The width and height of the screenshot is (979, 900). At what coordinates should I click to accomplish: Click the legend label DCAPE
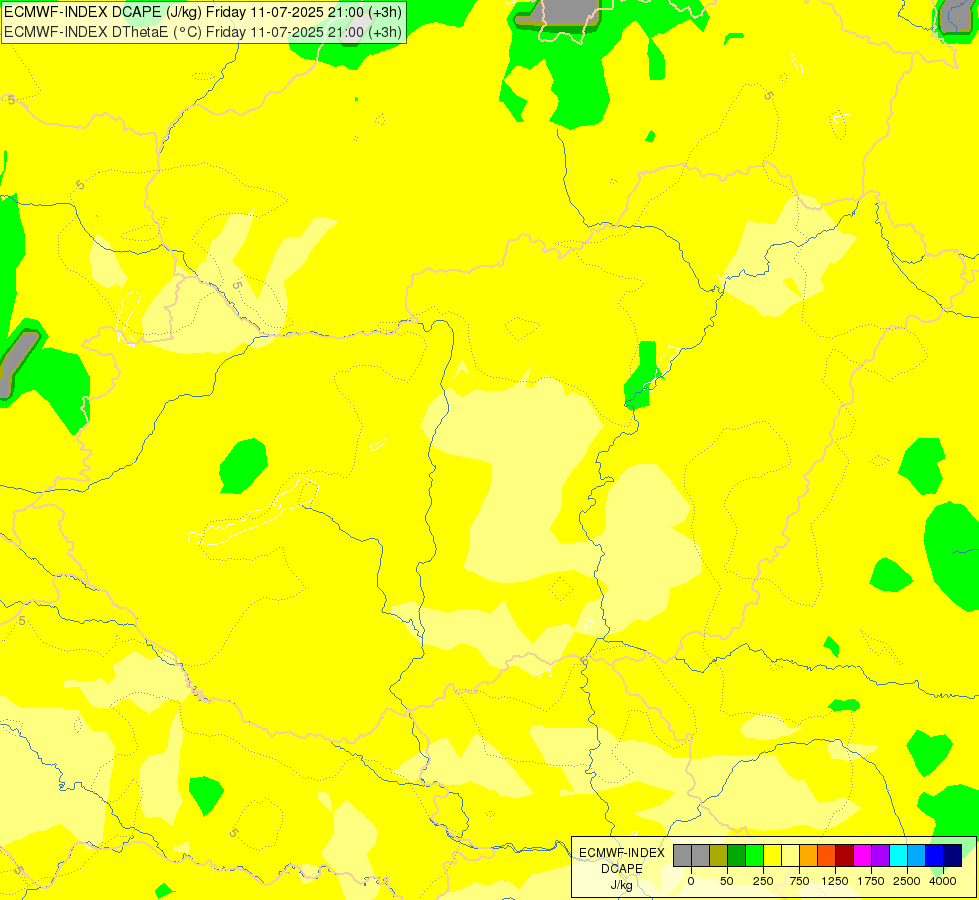click(x=622, y=869)
